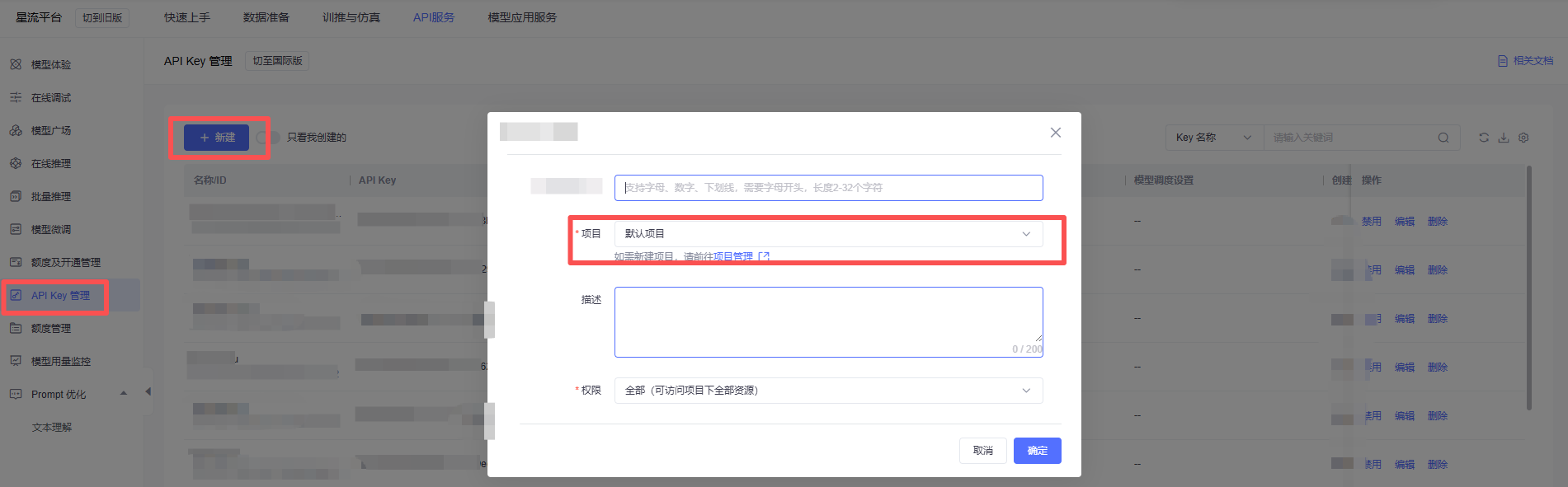Toggle the 只看我创建的 switch
The width and height of the screenshot is (1568, 487).
tap(266, 138)
